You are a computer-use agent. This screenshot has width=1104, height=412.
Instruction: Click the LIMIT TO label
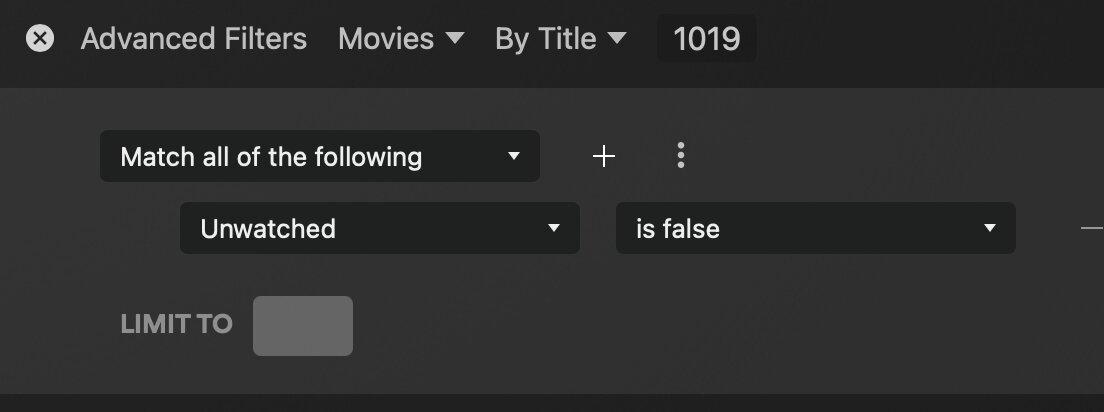(x=176, y=324)
